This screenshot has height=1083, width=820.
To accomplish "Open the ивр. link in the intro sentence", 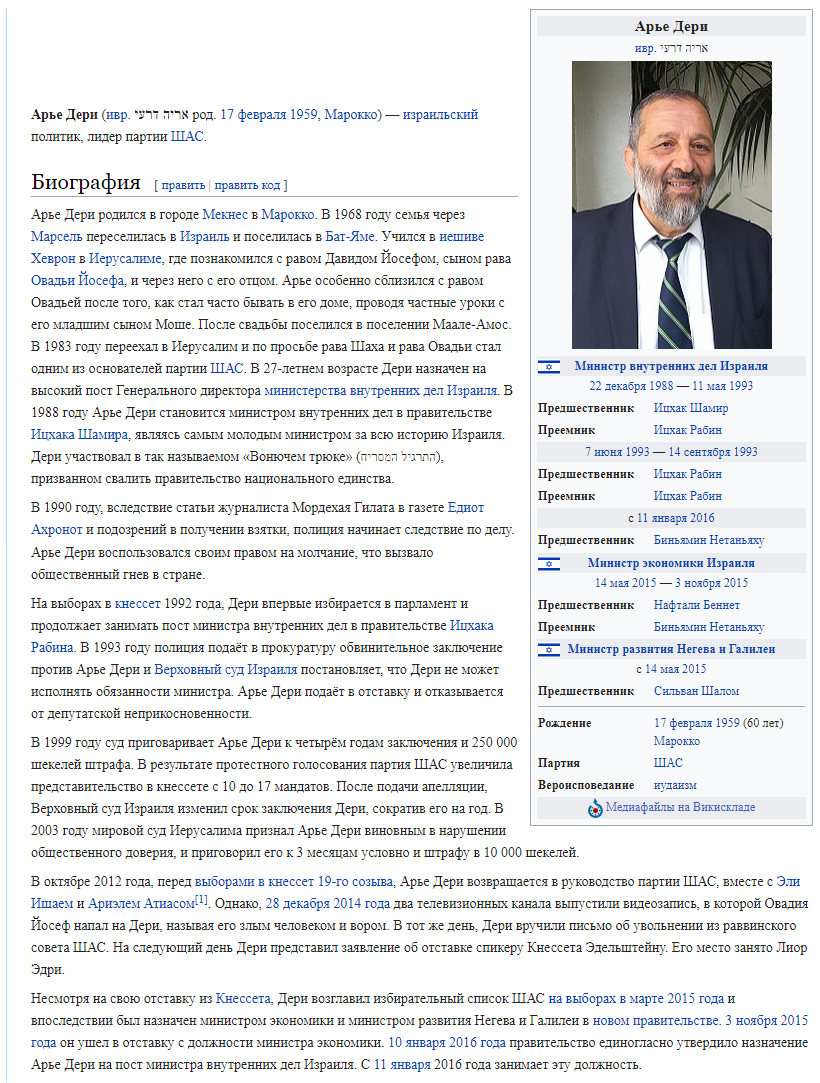I will coord(117,115).
